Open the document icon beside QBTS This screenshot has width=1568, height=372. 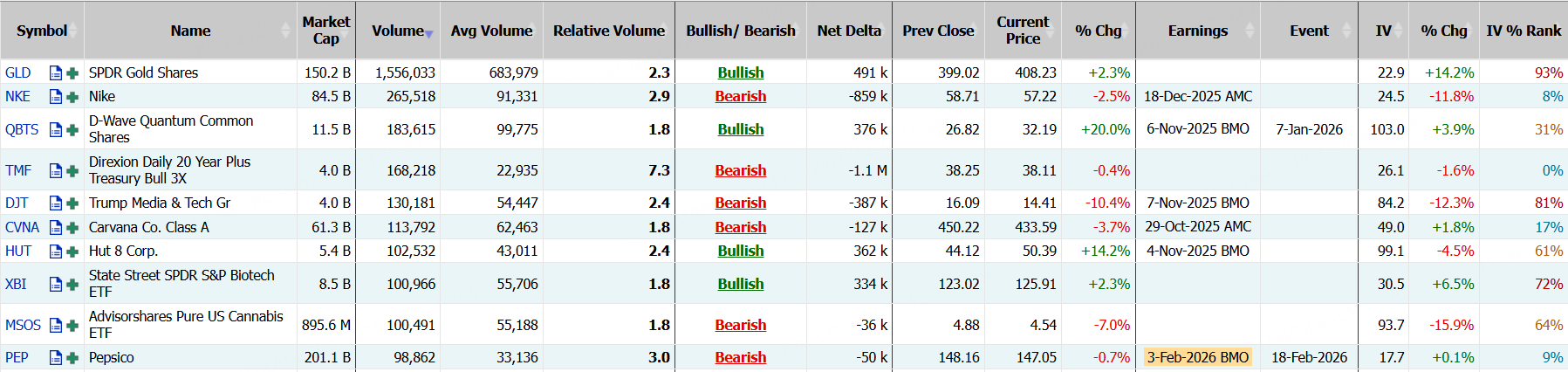point(56,130)
